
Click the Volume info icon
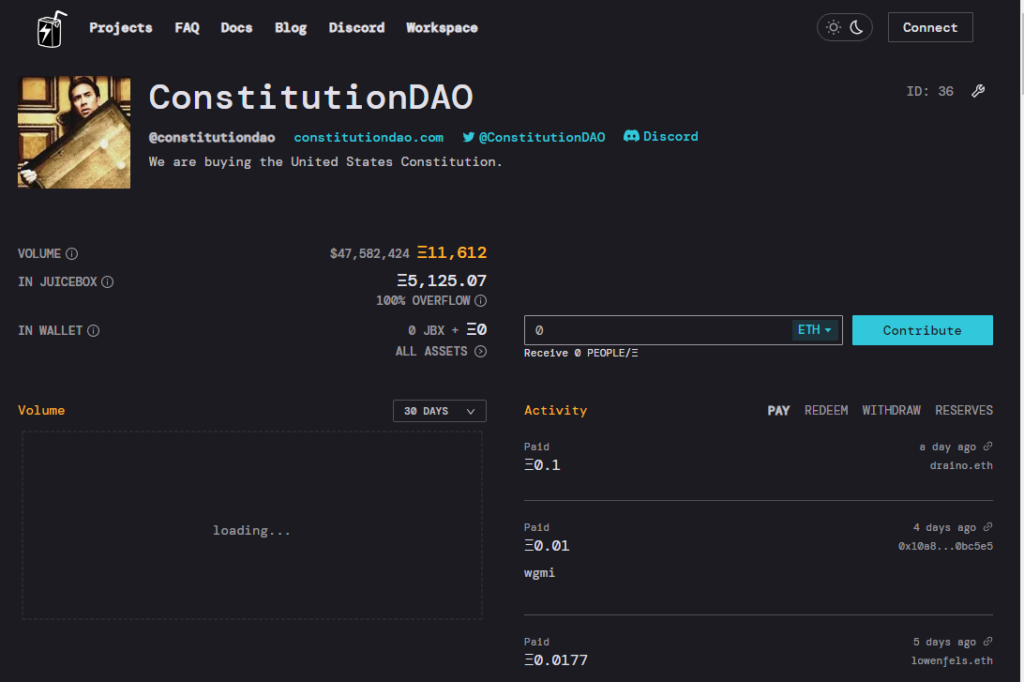click(72, 254)
